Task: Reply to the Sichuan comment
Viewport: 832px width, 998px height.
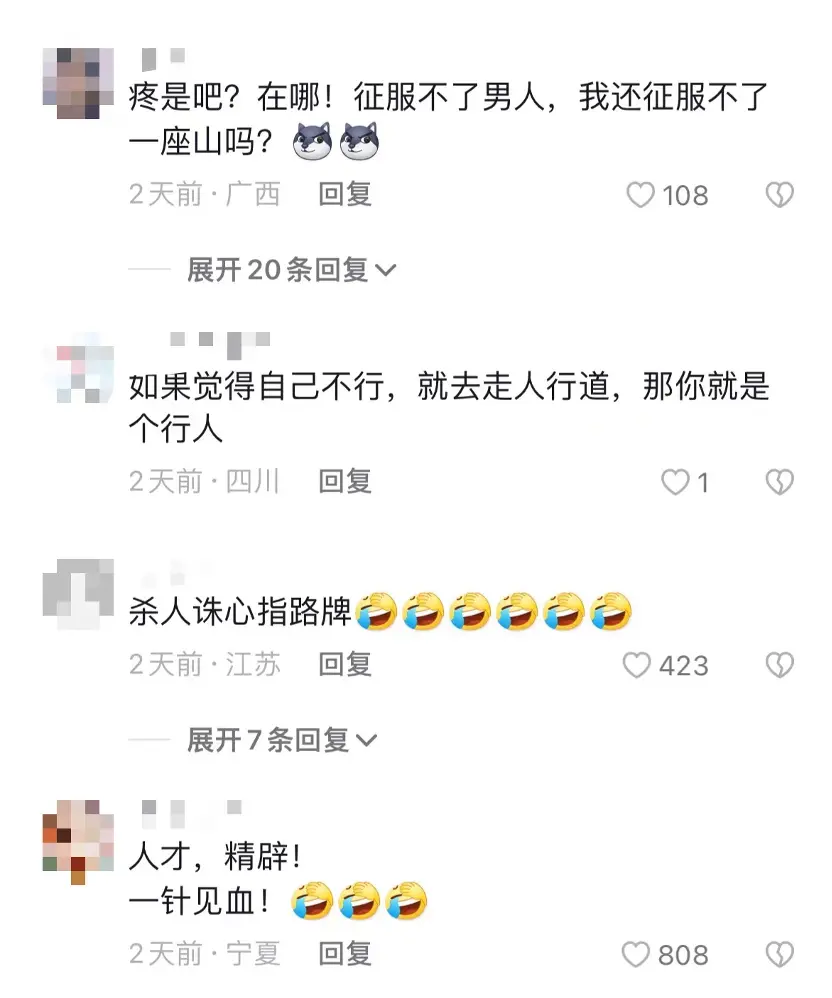Action: (345, 482)
